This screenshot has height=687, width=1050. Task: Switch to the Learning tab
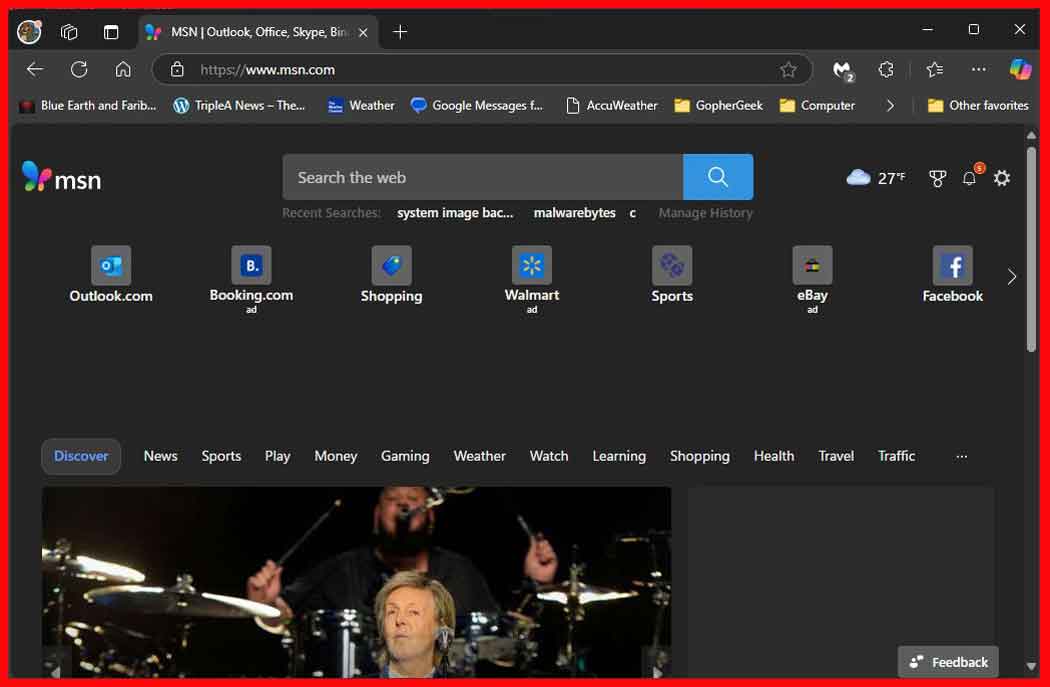tap(619, 457)
